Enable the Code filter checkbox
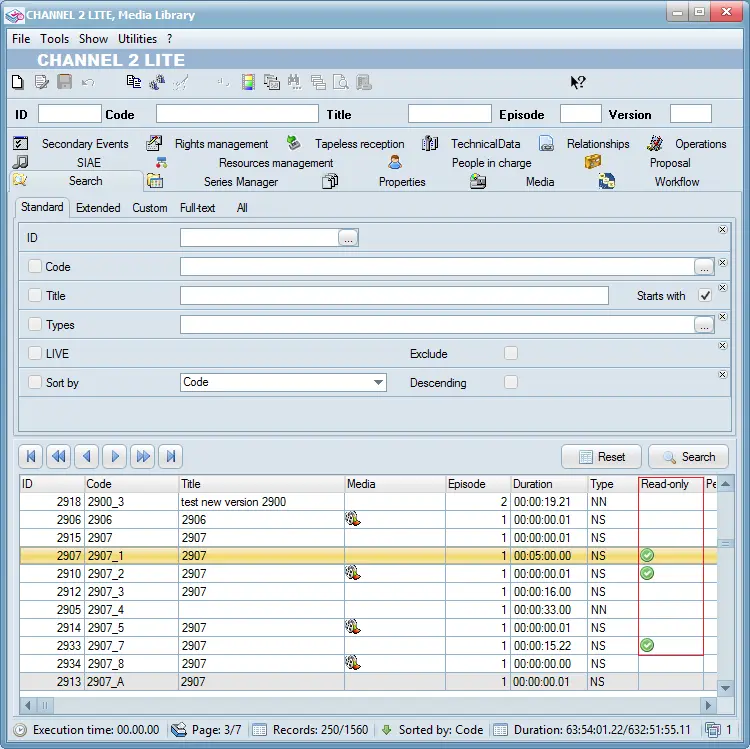 point(35,267)
